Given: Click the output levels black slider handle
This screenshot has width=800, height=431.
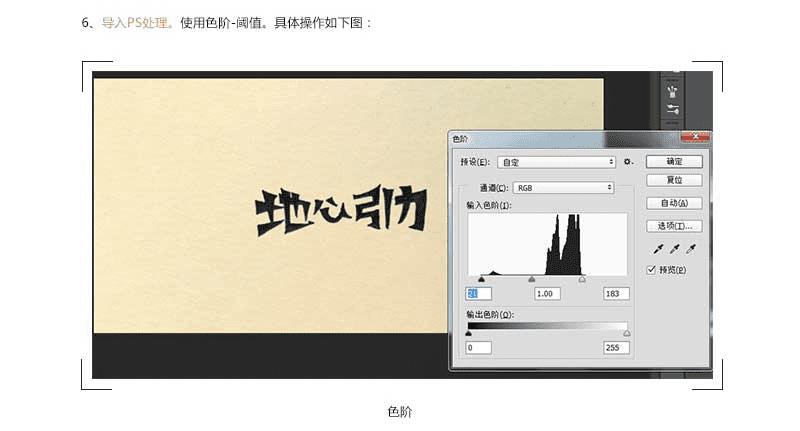Looking at the screenshot, I should [468, 334].
